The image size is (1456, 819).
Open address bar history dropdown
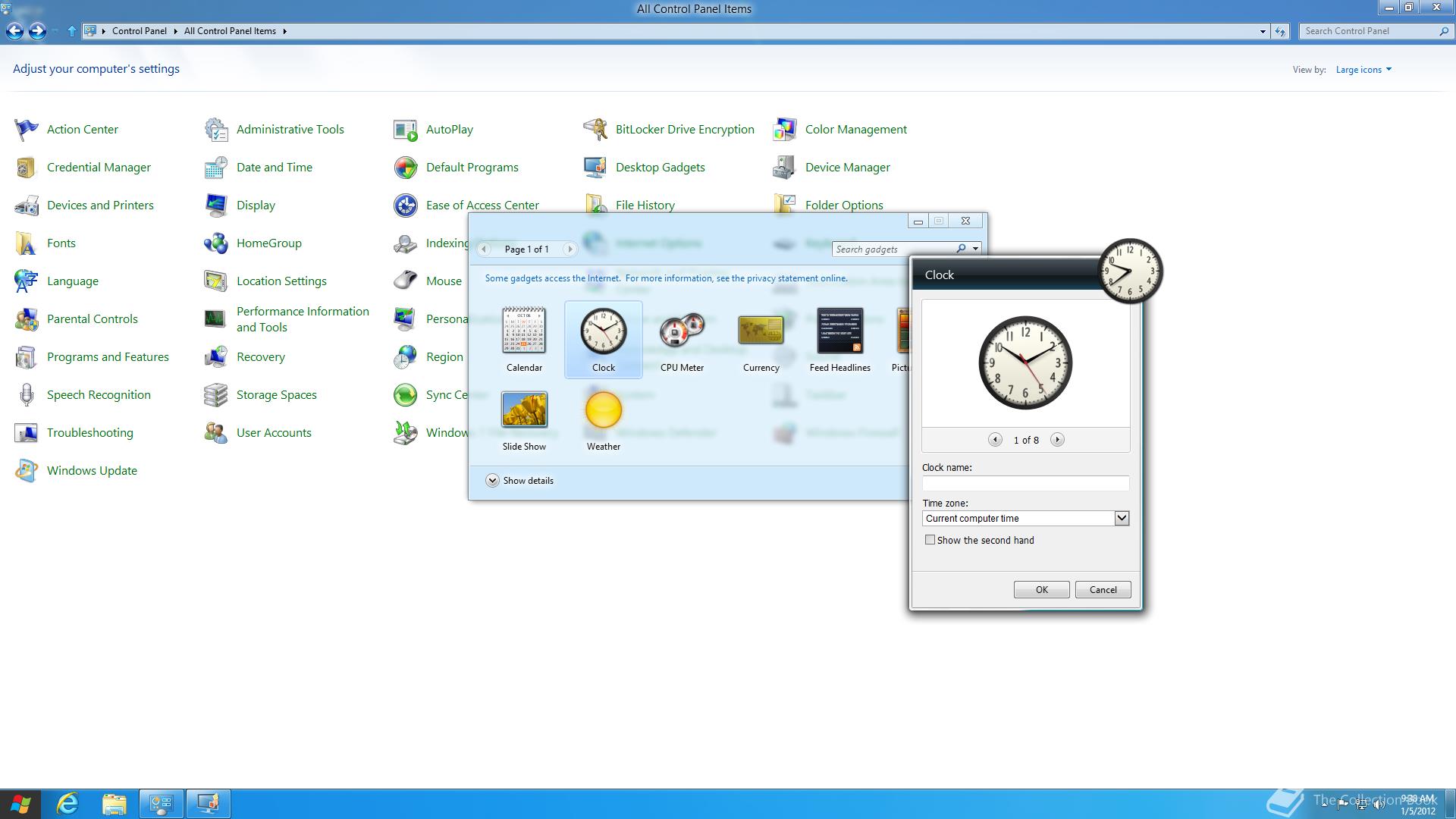click(x=1263, y=31)
